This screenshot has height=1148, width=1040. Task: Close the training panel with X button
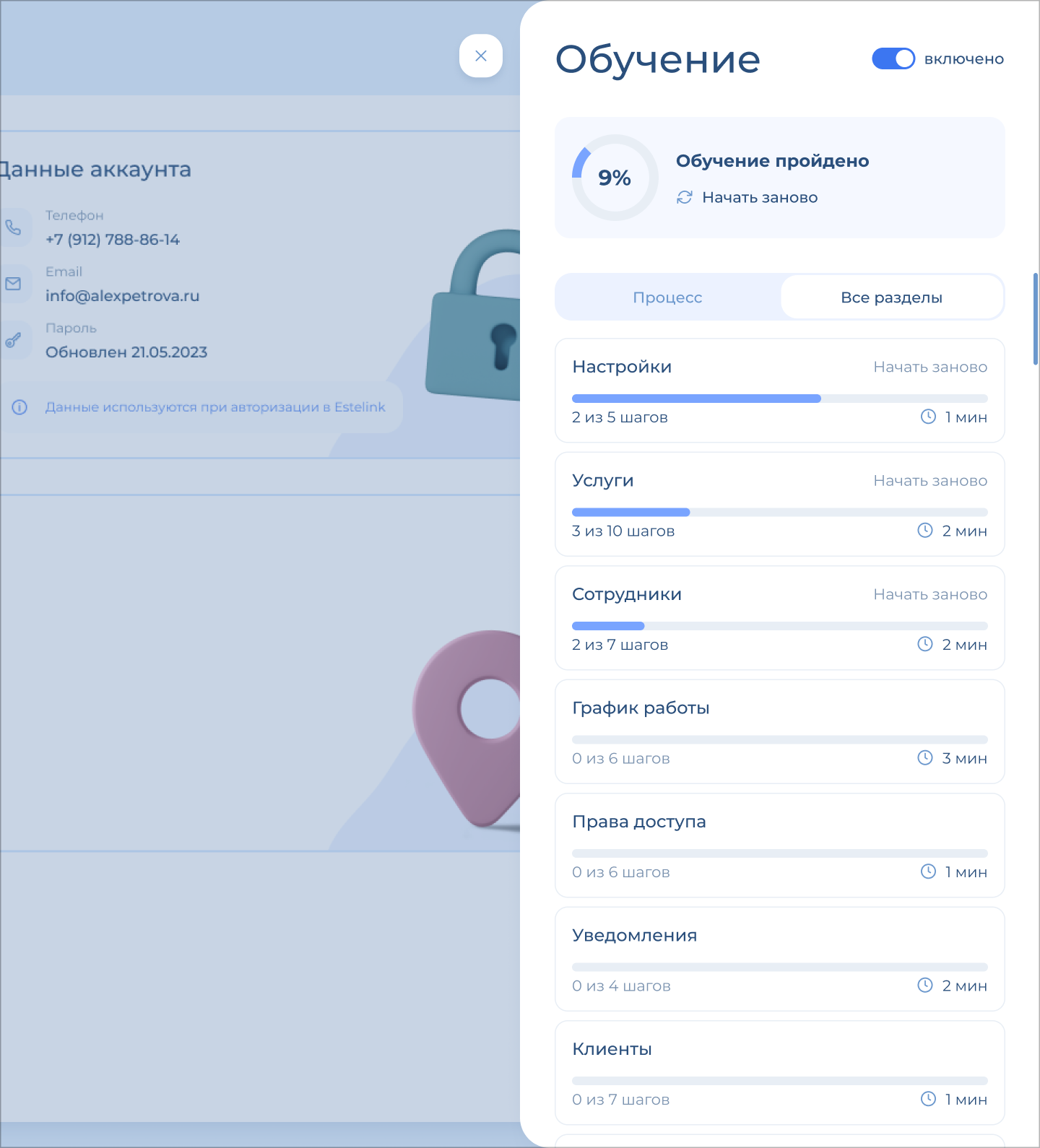[x=481, y=56]
